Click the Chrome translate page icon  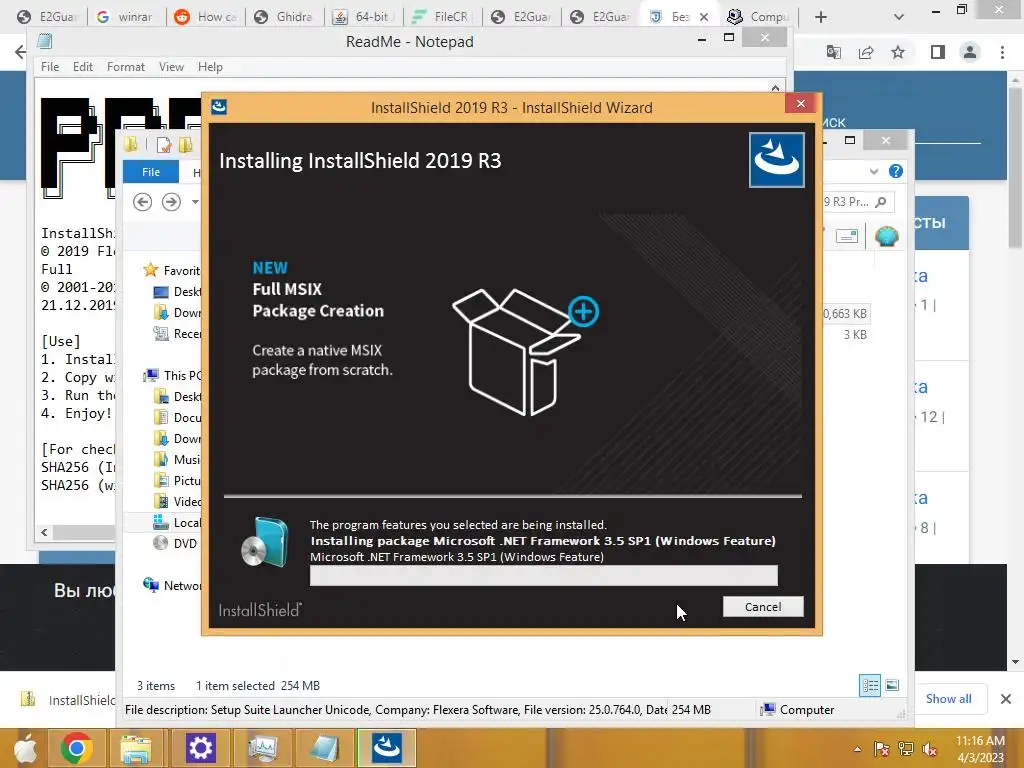[833, 52]
